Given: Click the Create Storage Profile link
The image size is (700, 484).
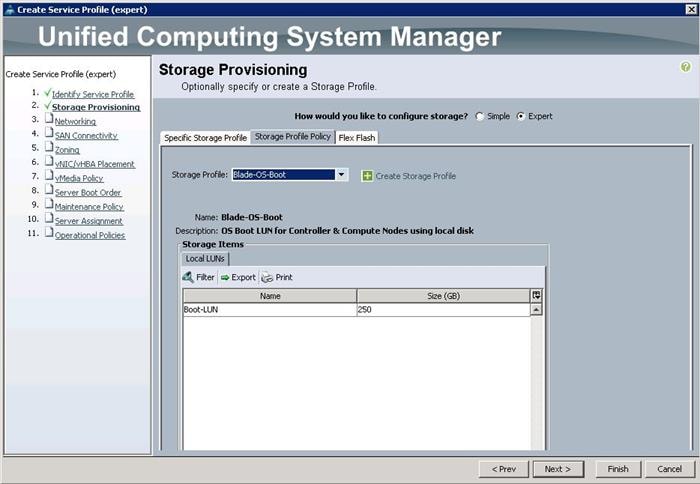Looking at the screenshot, I should (416, 176).
